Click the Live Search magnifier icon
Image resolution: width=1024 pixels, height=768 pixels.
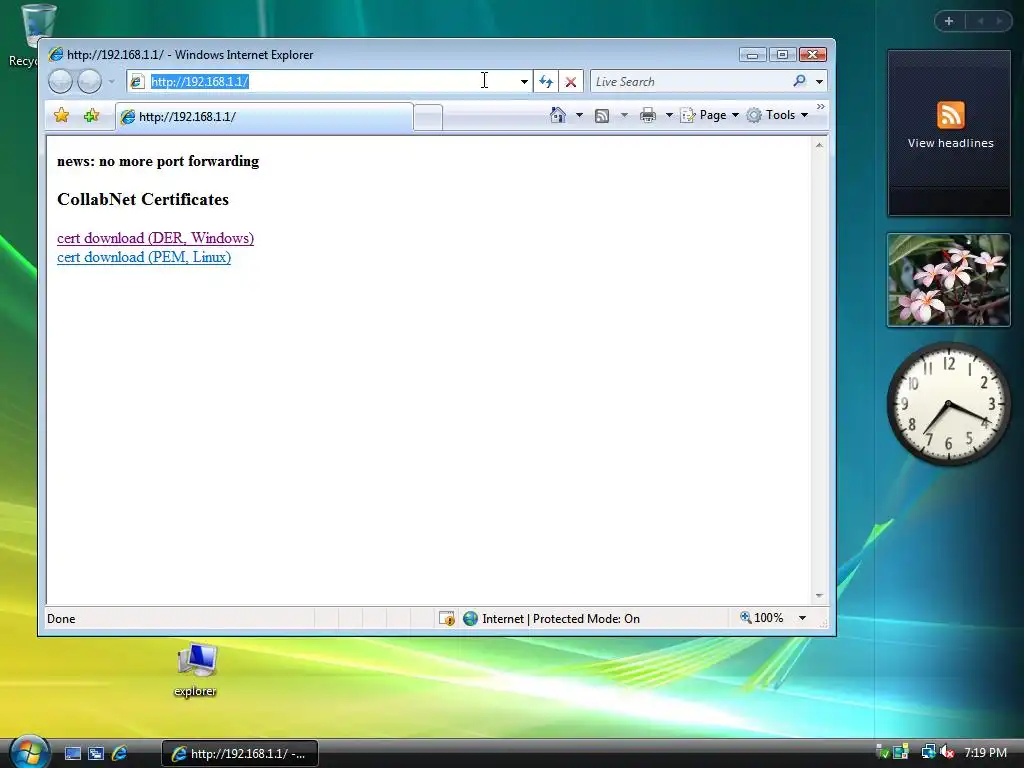pyautogui.click(x=799, y=81)
